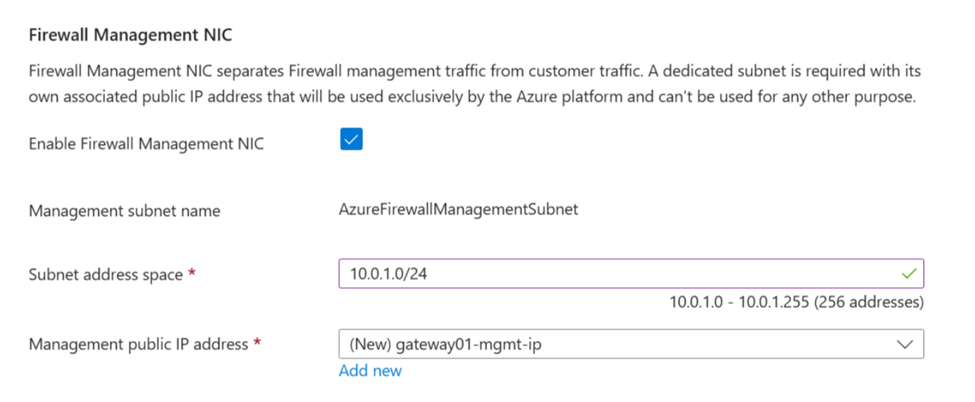
Task: Select the AzureFirewallManagementSubnet name text
Action: (x=458, y=210)
